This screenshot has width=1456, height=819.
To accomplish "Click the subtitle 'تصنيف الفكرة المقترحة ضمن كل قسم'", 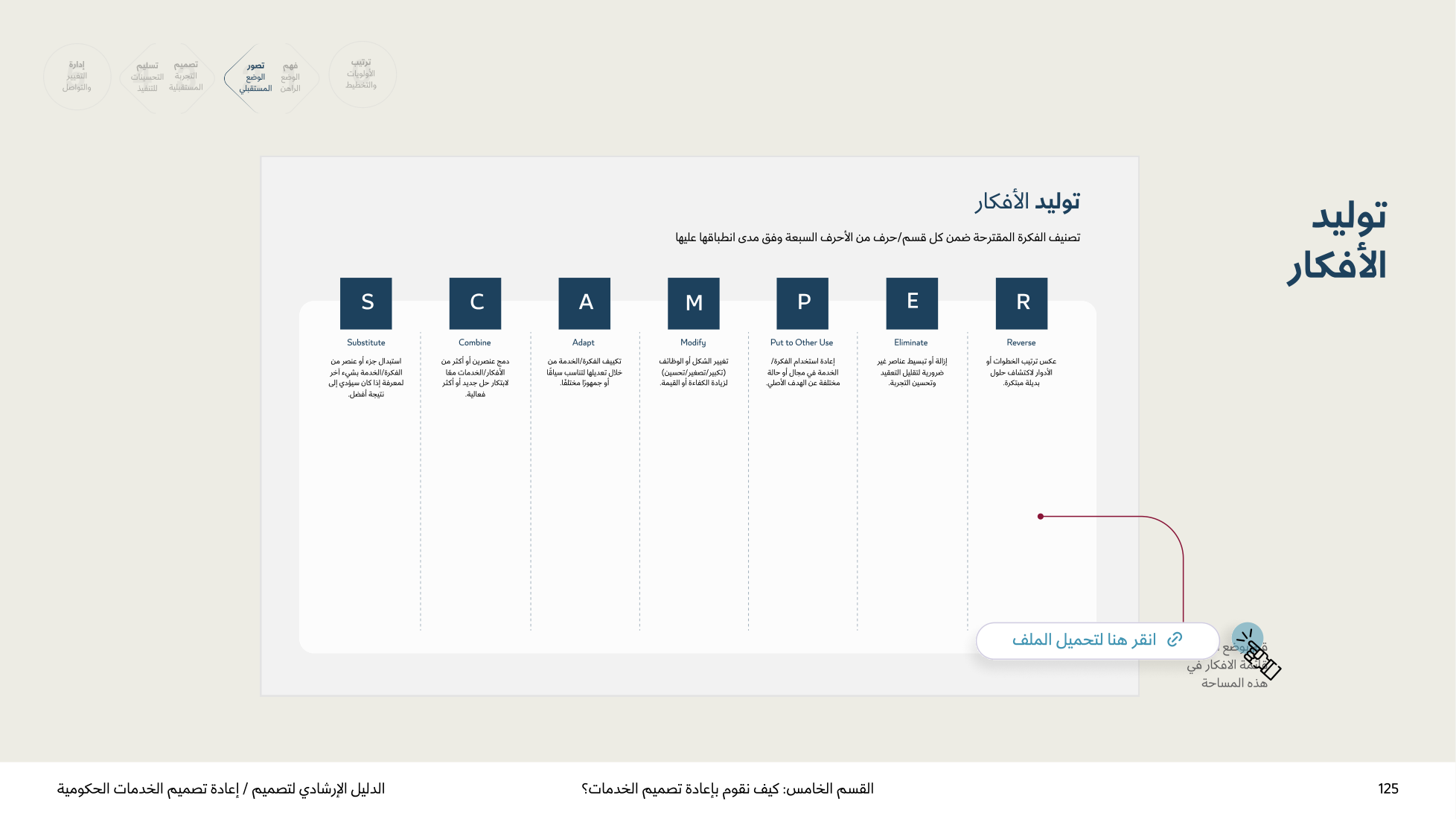I will coord(878,238).
